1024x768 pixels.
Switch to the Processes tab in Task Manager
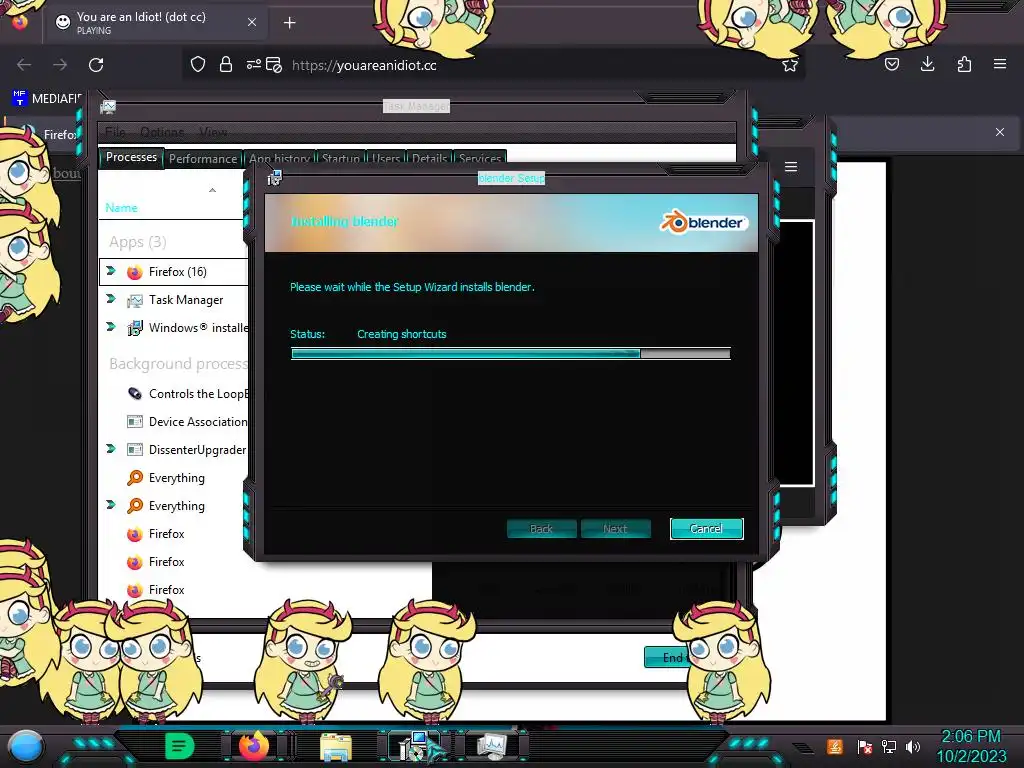pyautogui.click(x=131, y=157)
